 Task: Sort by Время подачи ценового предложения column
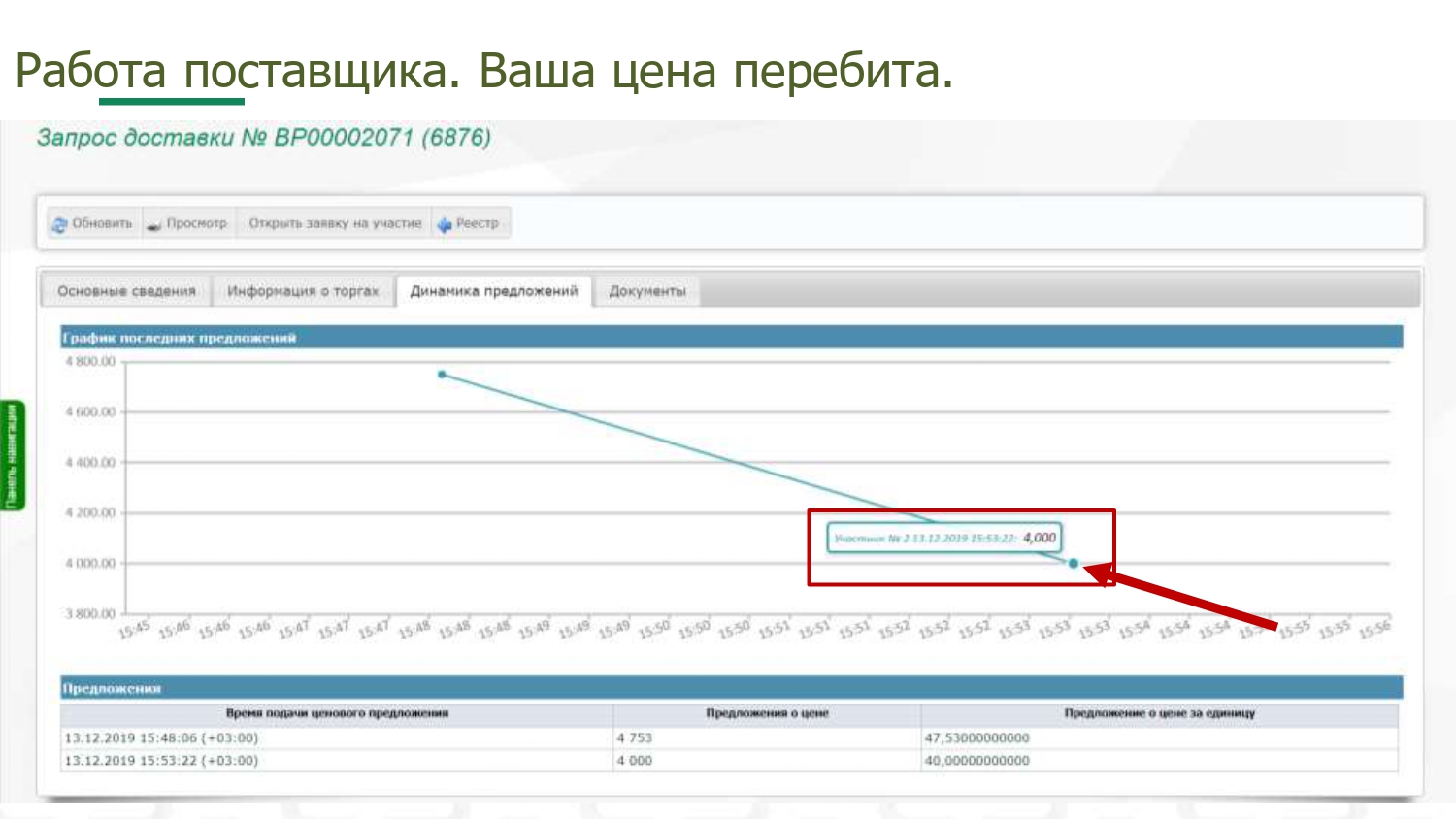pos(337,713)
